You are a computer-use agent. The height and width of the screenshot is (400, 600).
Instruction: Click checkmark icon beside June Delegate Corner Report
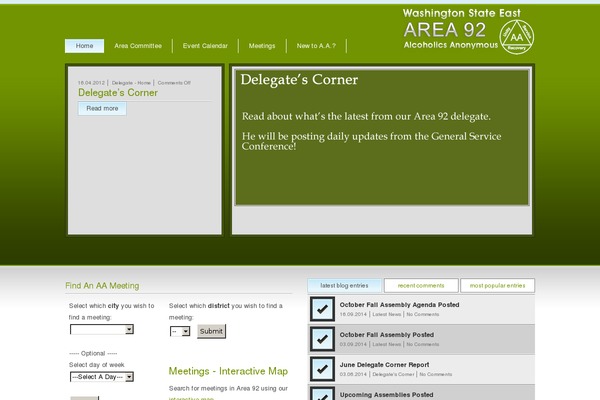pos(322,369)
